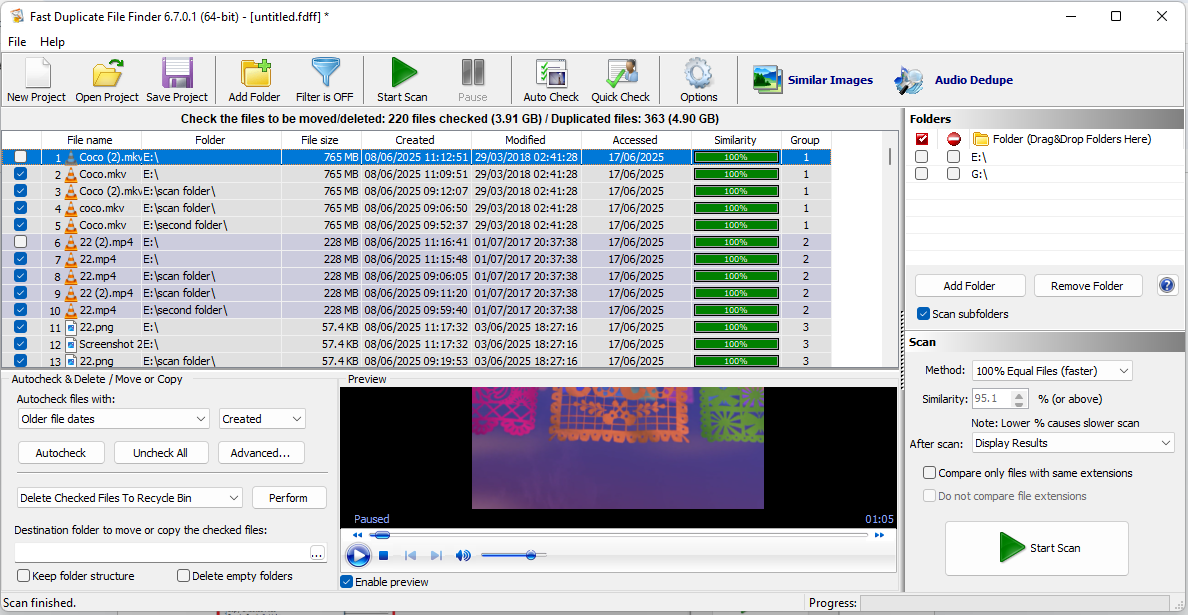Adjust the preview volume slider
Image resolution: width=1188 pixels, height=615 pixels.
tap(530, 556)
